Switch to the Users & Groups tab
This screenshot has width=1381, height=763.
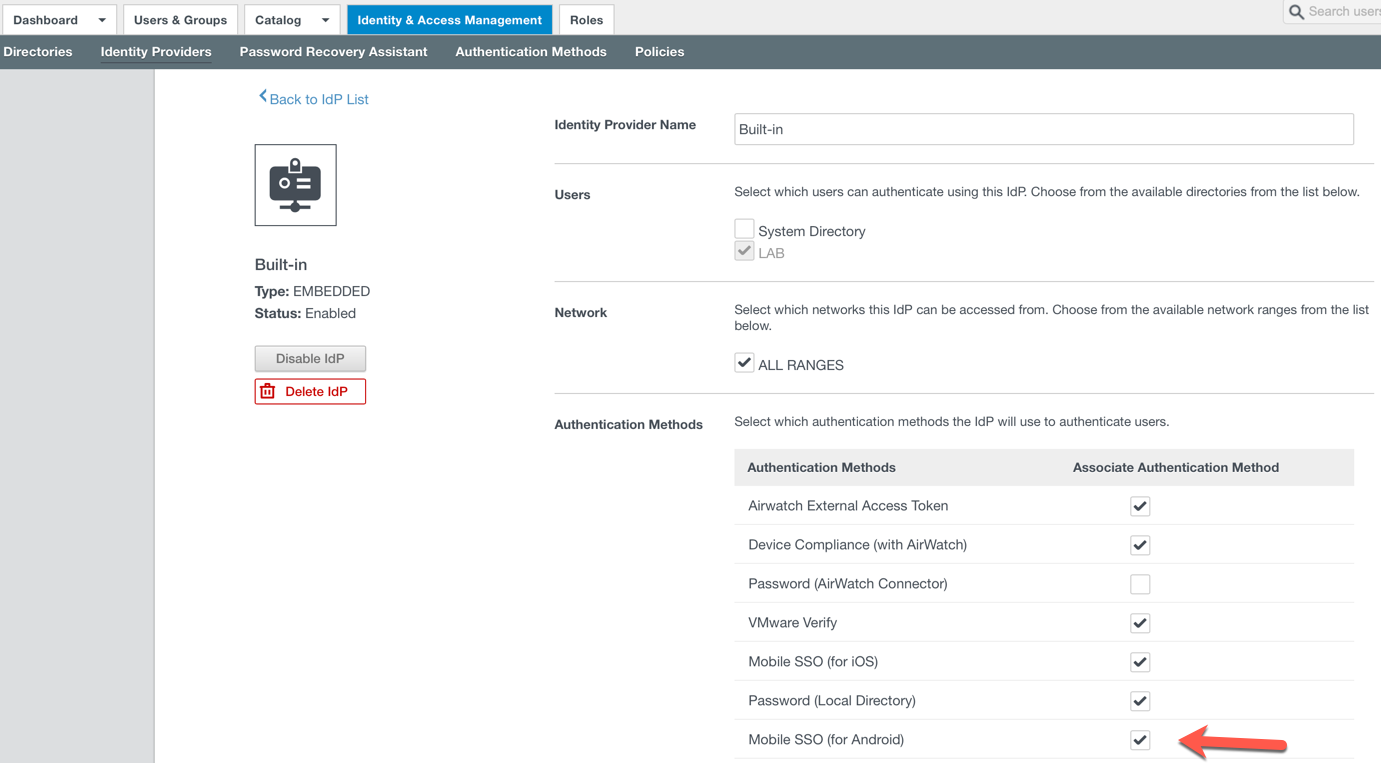180,19
